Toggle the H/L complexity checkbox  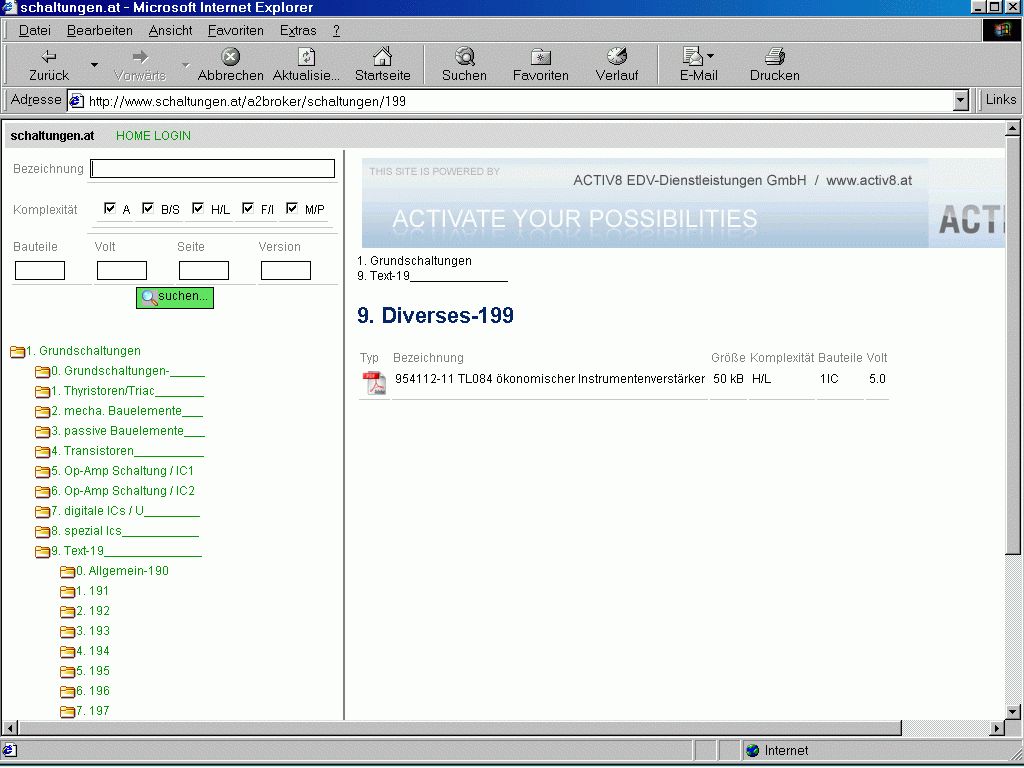tap(198, 208)
